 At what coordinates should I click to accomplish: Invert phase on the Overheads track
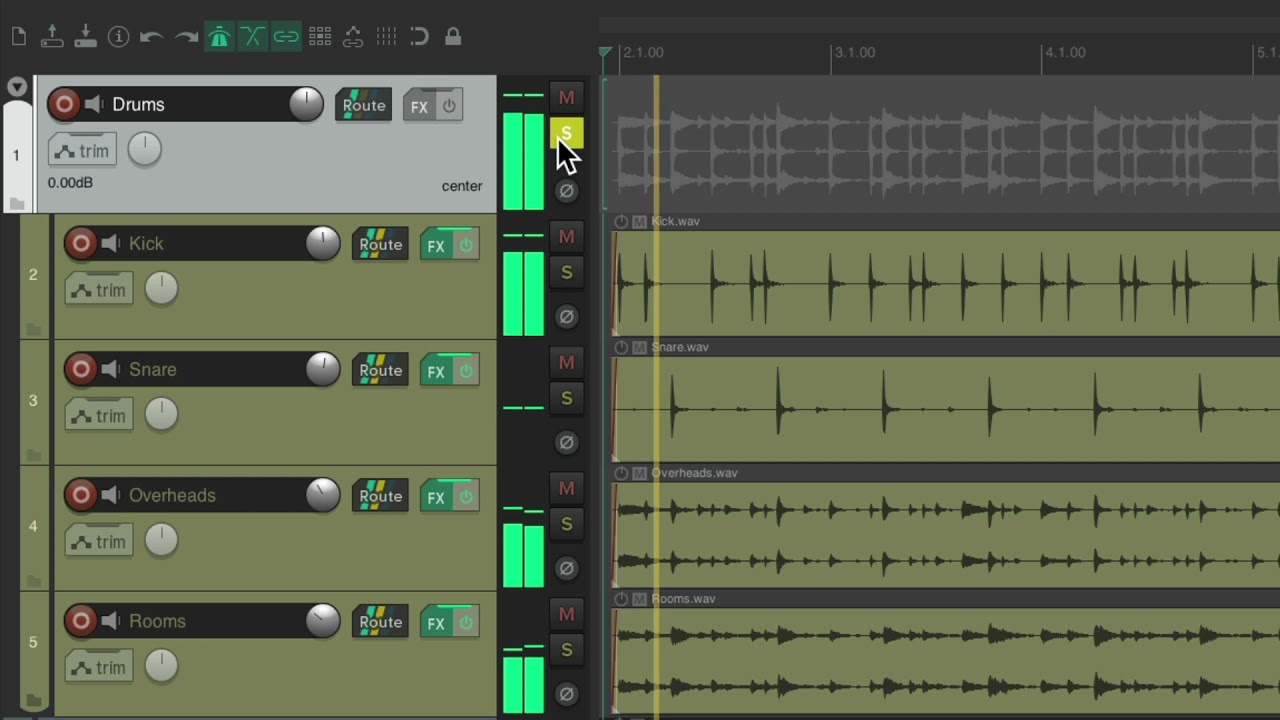point(567,568)
